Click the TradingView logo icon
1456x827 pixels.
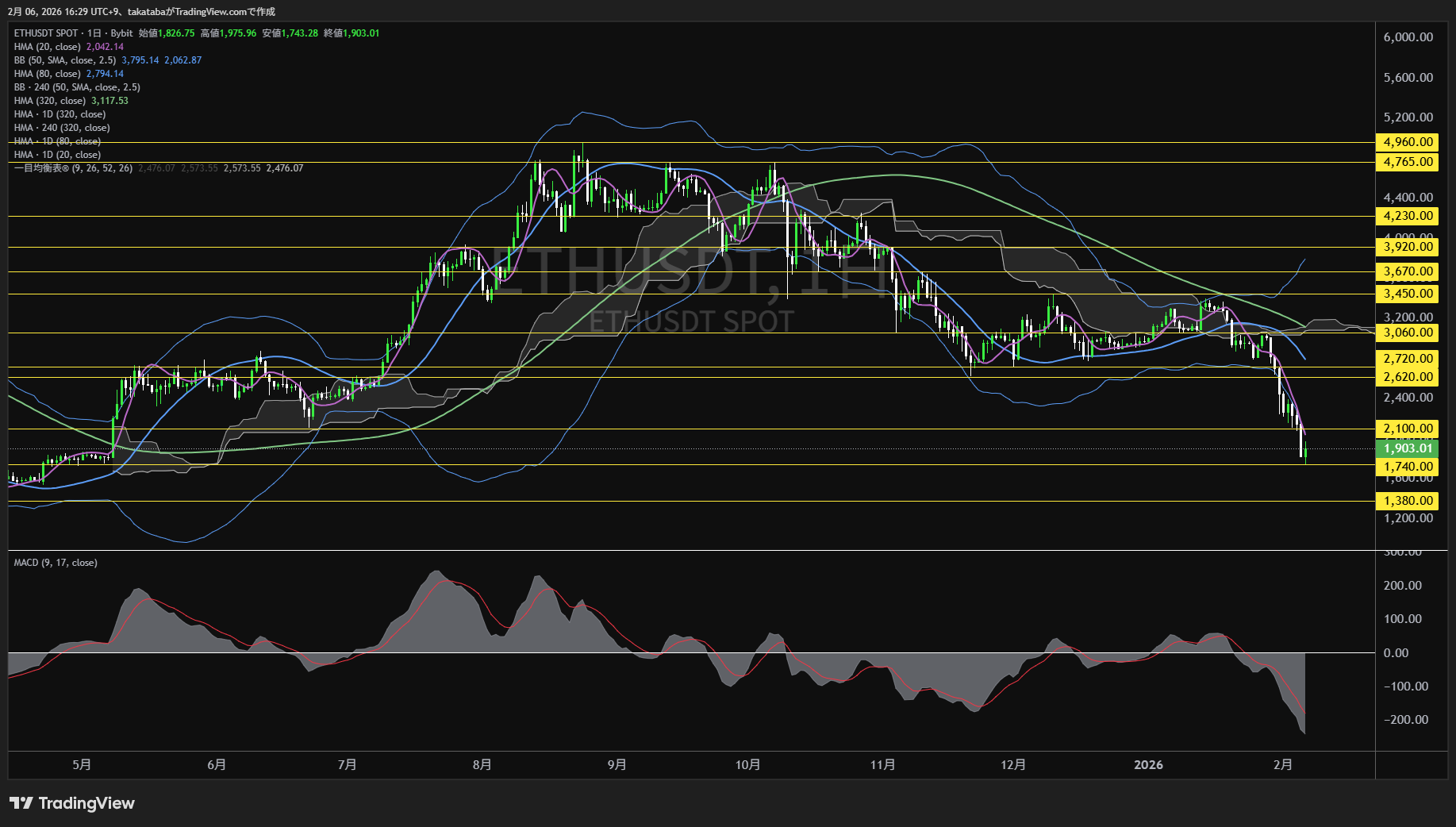21,803
